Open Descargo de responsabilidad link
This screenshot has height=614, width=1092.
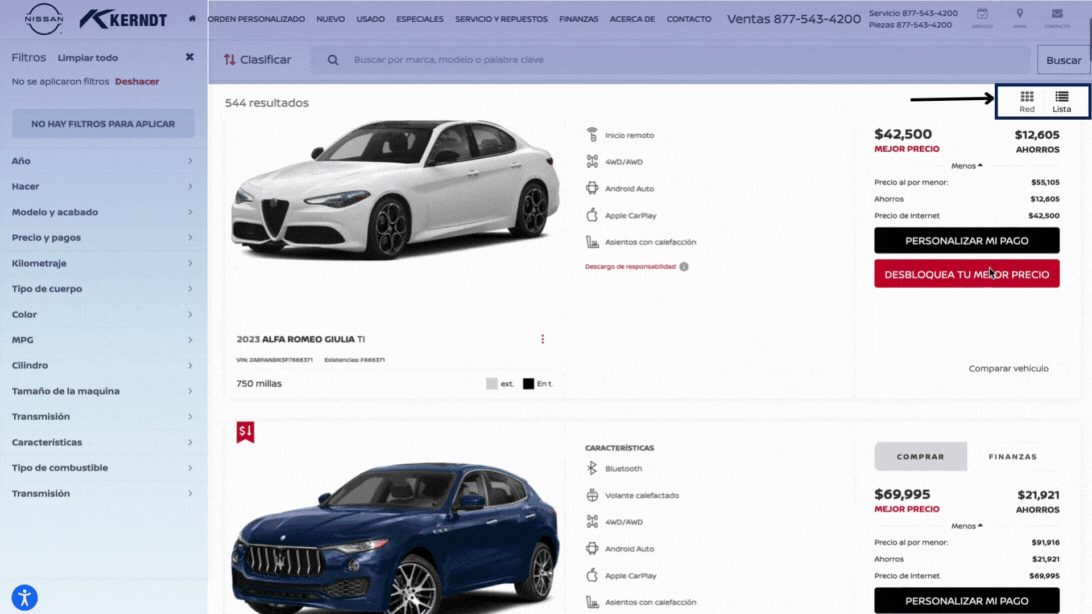pos(630,267)
